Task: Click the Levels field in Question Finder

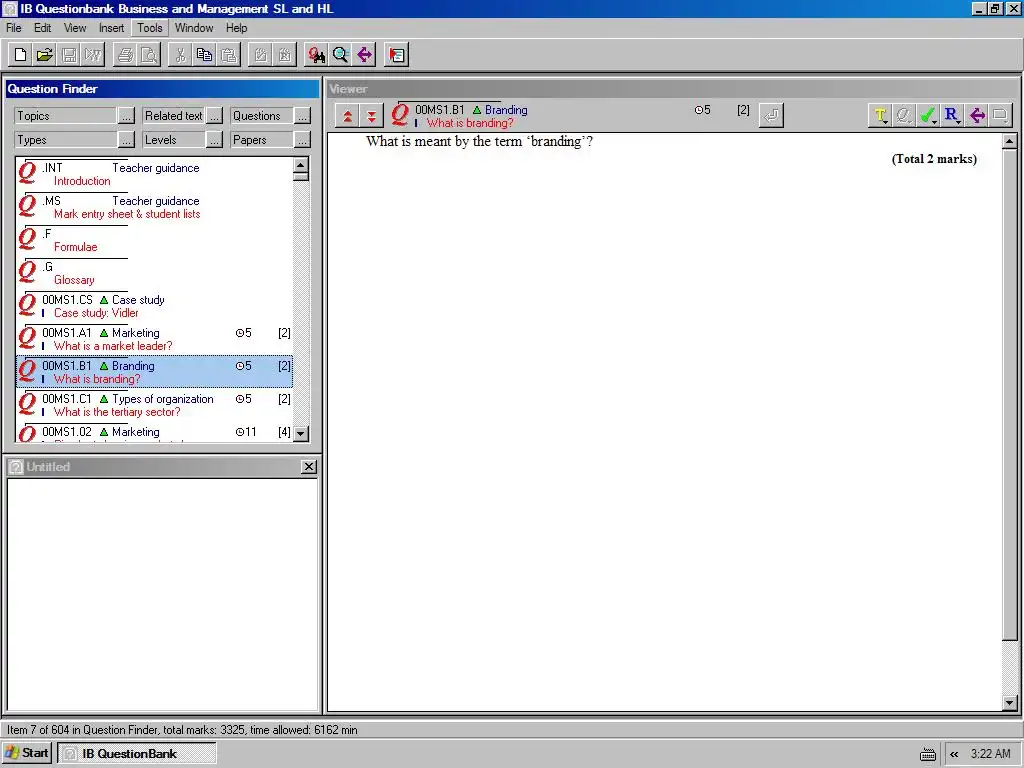Action: pyautogui.click(x=174, y=140)
